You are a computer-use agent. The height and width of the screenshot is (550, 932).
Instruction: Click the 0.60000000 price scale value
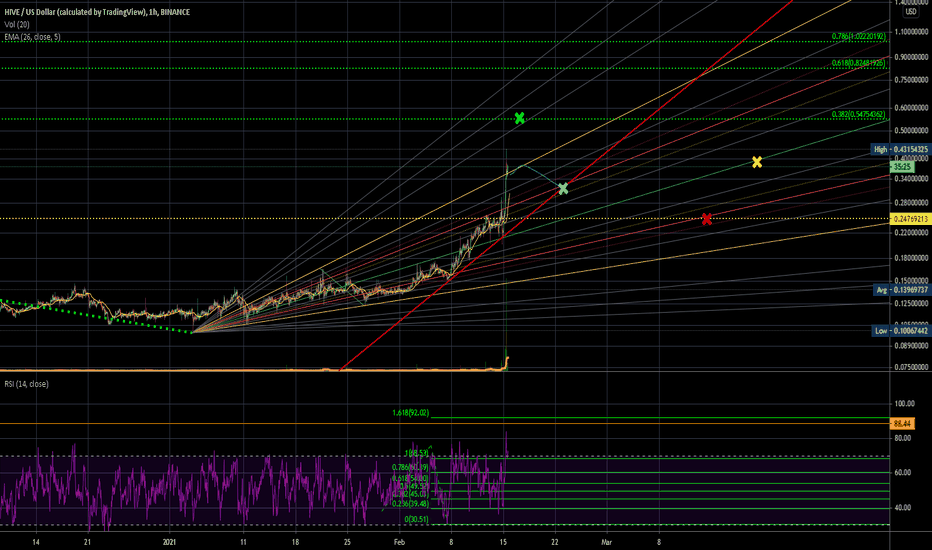[911, 108]
